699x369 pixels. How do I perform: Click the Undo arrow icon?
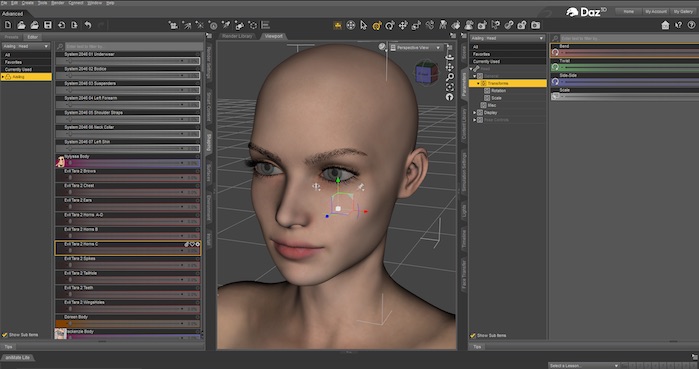pos(88,25)
